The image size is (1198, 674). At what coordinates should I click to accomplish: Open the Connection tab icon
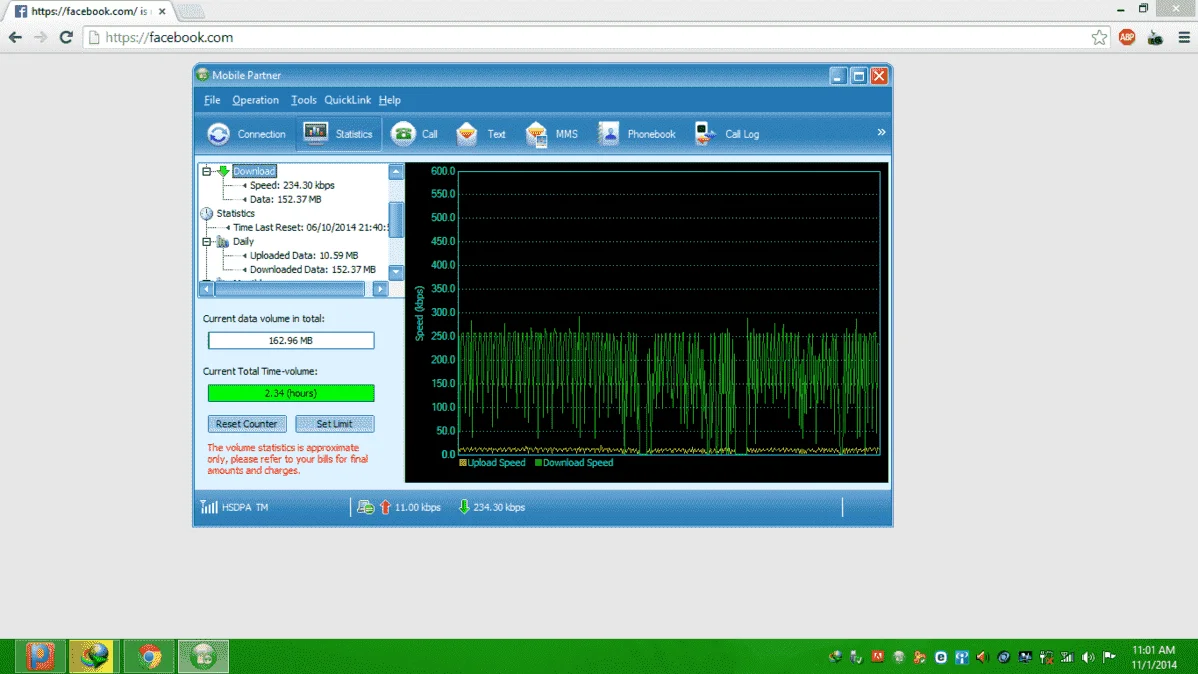pos(219,134)
